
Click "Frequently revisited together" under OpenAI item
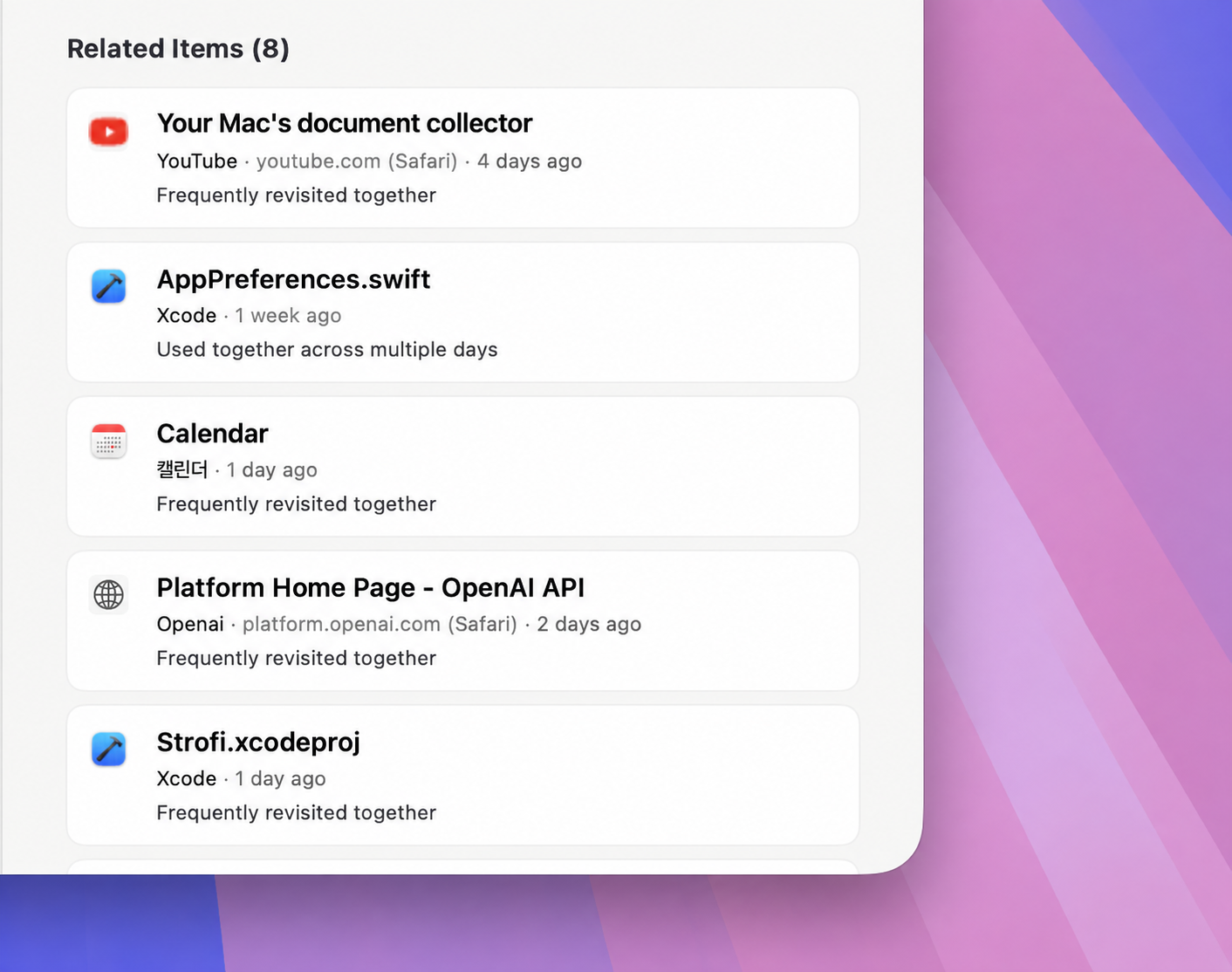point(297,659)
